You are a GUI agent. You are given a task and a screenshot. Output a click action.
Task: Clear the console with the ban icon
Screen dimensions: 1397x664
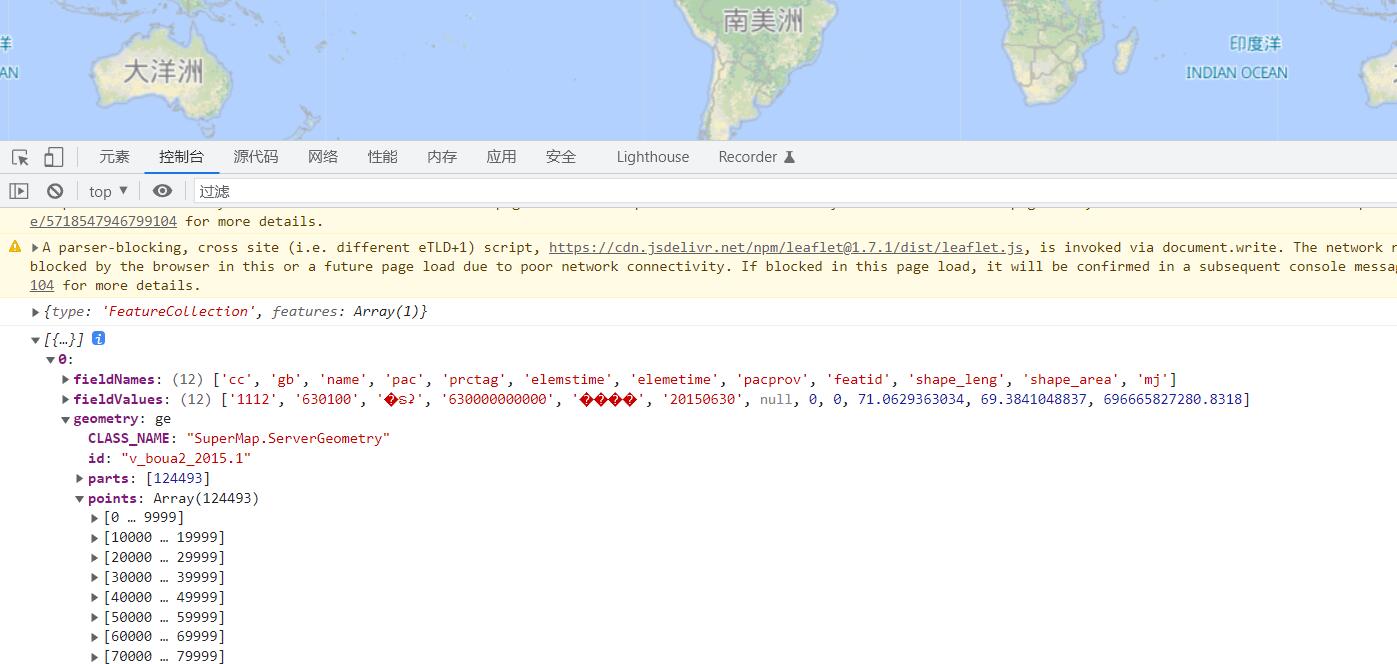pos(55,191)
